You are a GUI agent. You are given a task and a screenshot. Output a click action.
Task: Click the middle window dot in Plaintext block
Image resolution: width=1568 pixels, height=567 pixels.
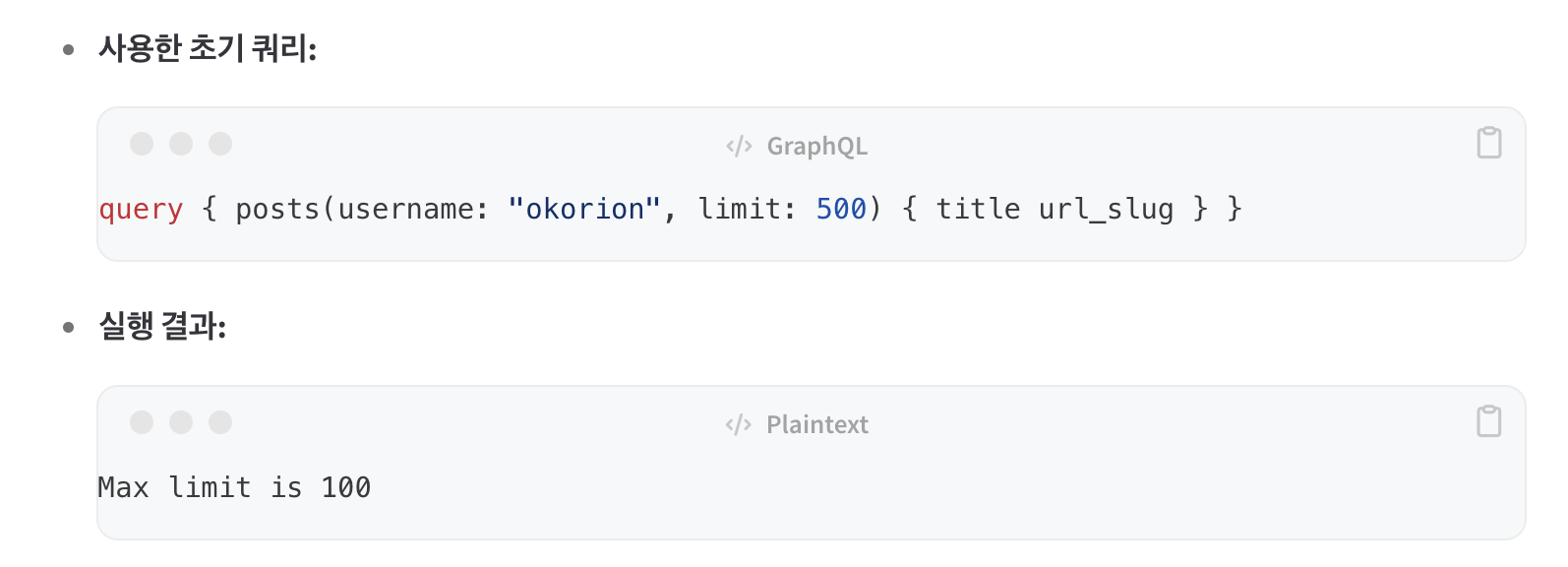(181, 422)
